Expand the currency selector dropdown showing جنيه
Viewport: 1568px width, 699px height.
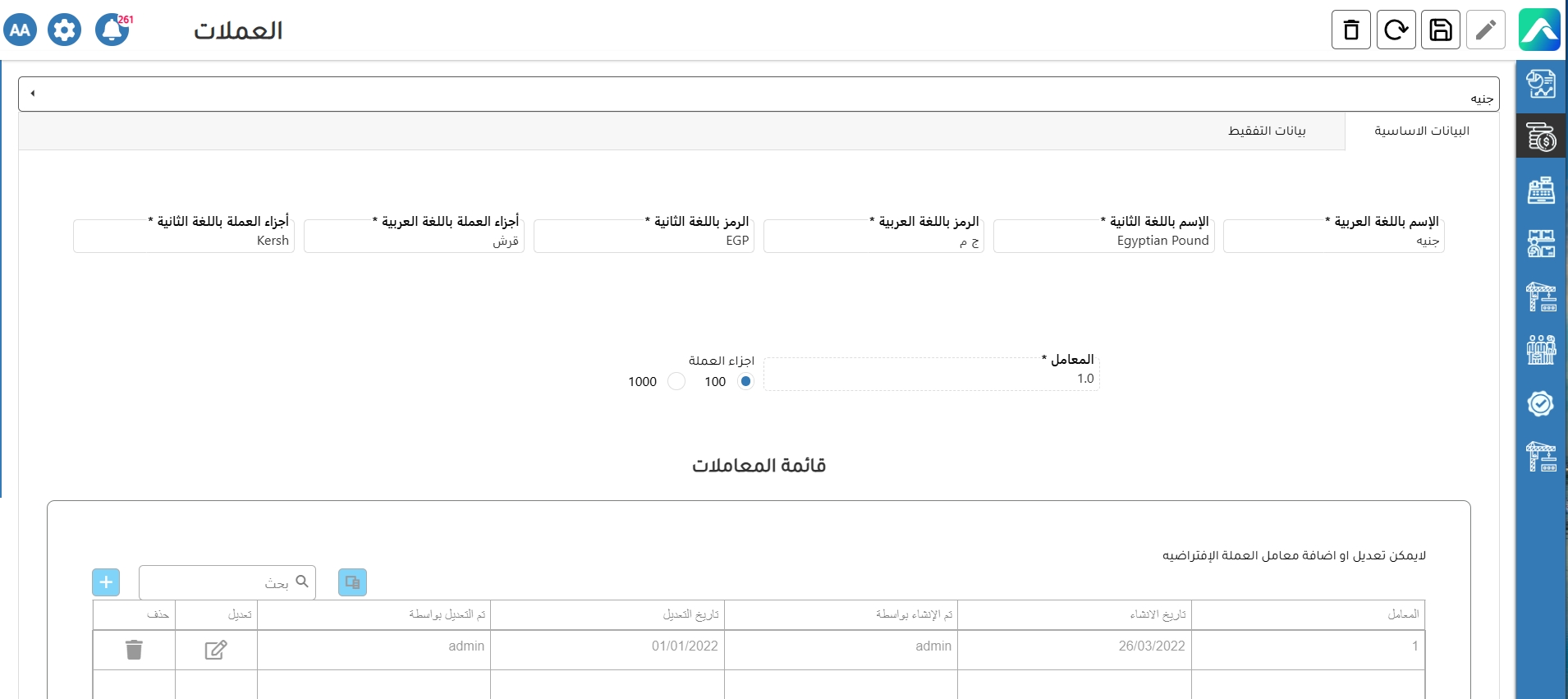pos(758,94)
